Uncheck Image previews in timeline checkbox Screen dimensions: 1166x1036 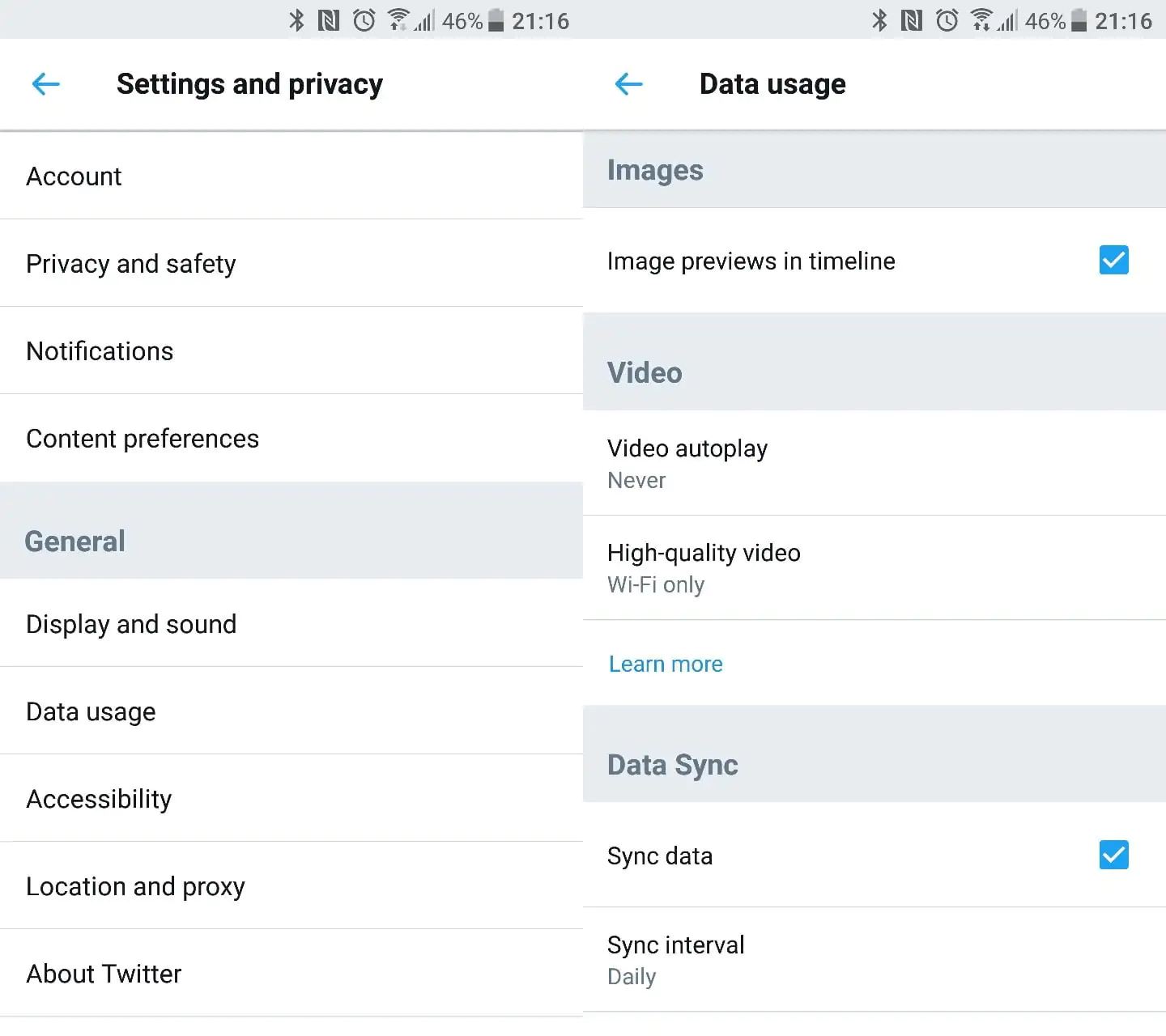[1113, 261]
